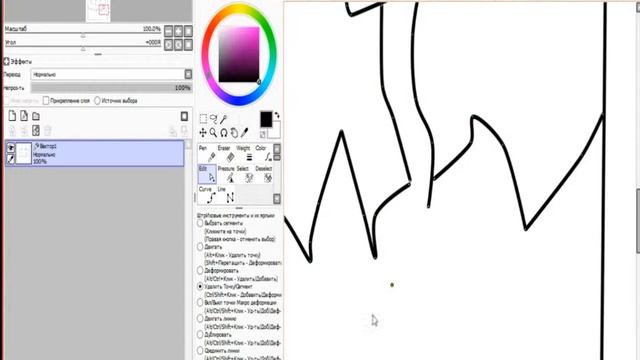
Task: Create a new linework layer
Action: coord(24,116)
